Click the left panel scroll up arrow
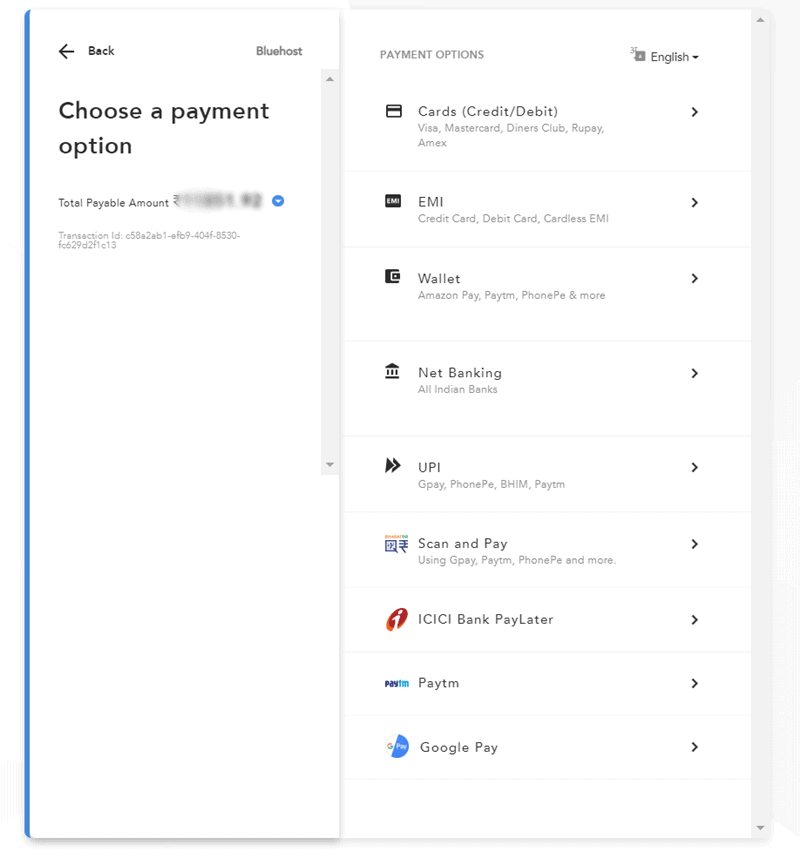The height and width of the screenshot is (851, 800). tap(329, 79)
